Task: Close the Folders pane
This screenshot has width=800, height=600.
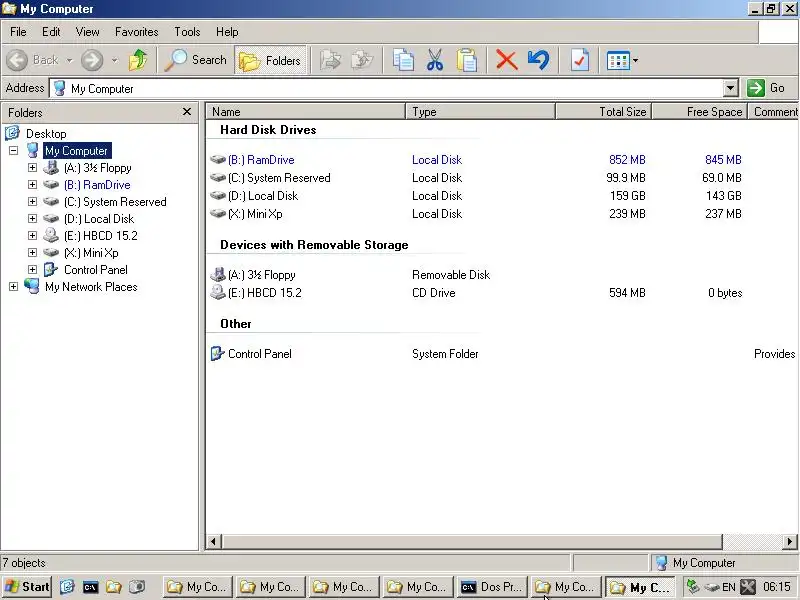Action: coord(187,111)
